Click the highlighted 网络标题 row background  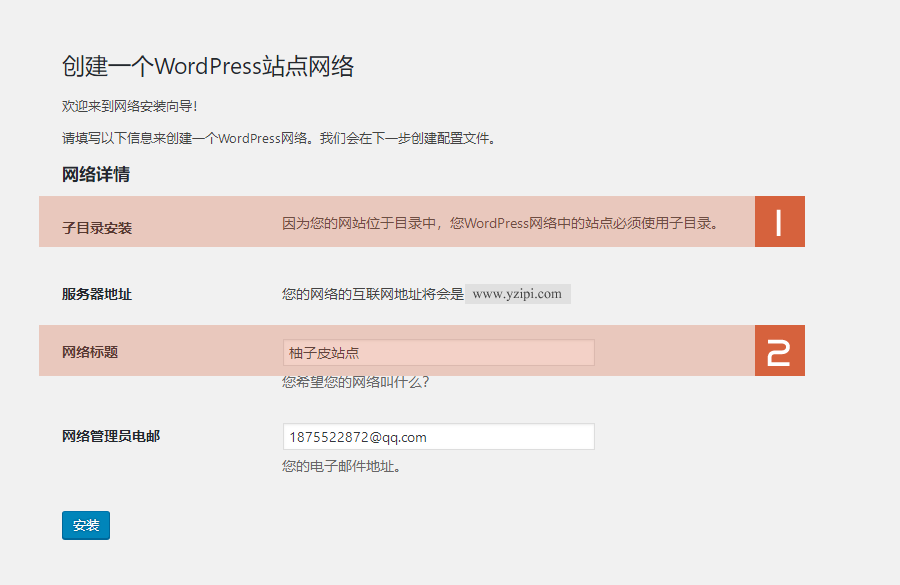tap(680, 351)
